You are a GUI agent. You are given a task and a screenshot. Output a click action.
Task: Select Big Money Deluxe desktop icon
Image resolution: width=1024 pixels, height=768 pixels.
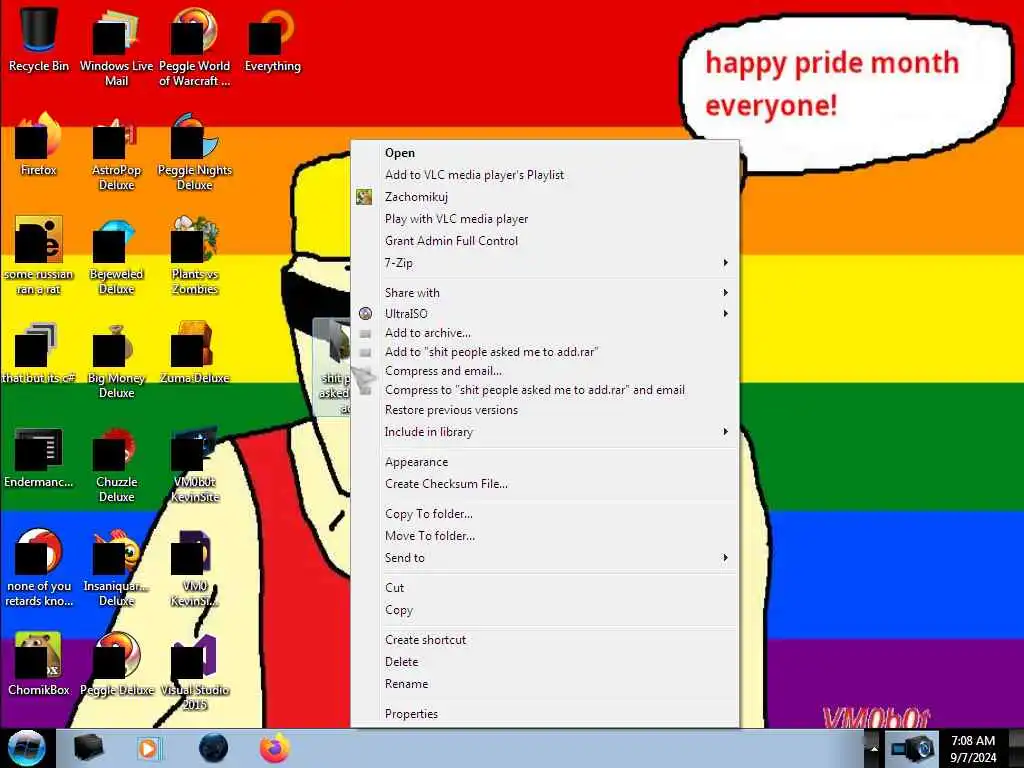tap(116, 360)
